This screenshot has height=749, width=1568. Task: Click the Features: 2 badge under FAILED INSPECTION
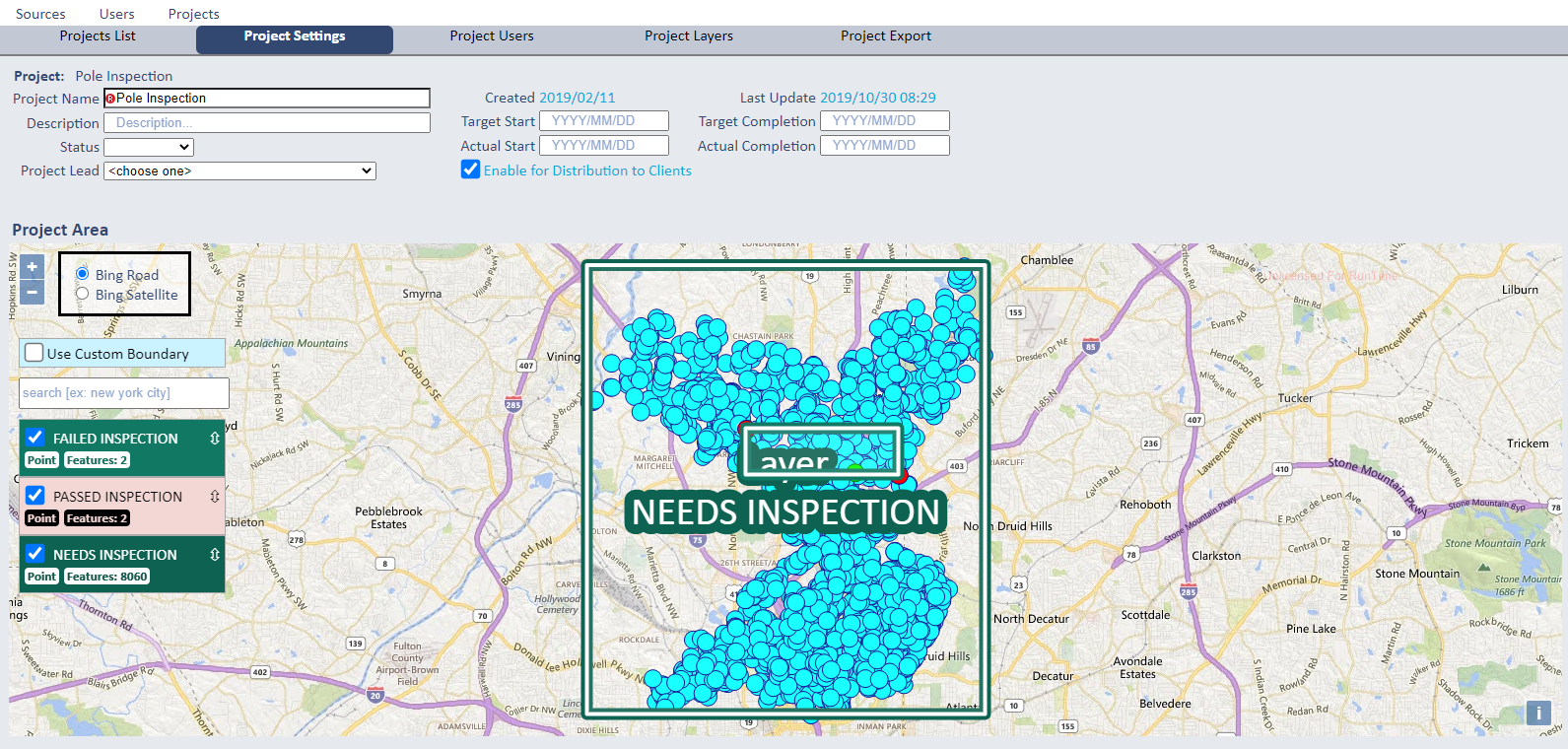click(97, 460)
